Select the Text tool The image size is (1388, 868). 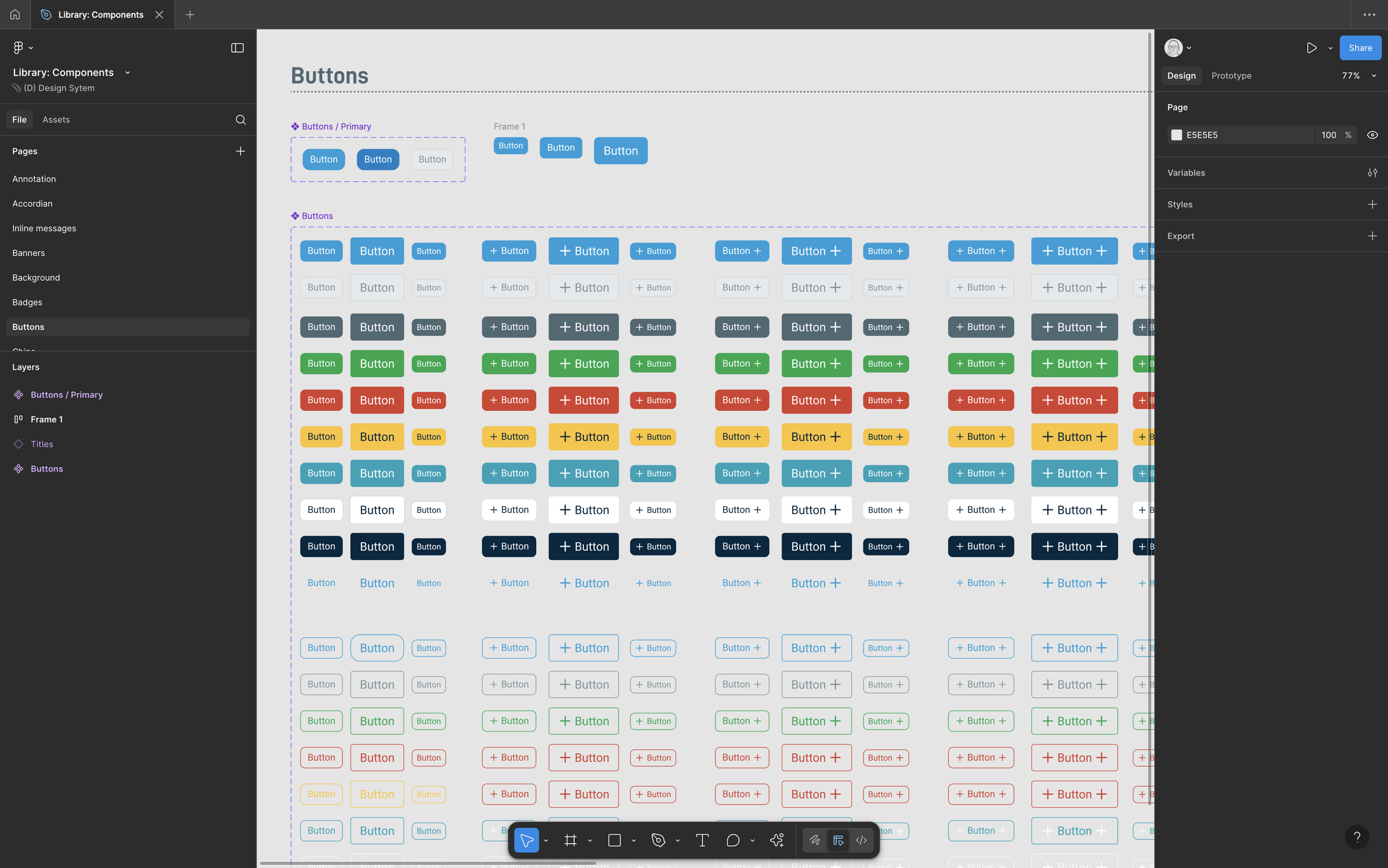pos(702,840)
